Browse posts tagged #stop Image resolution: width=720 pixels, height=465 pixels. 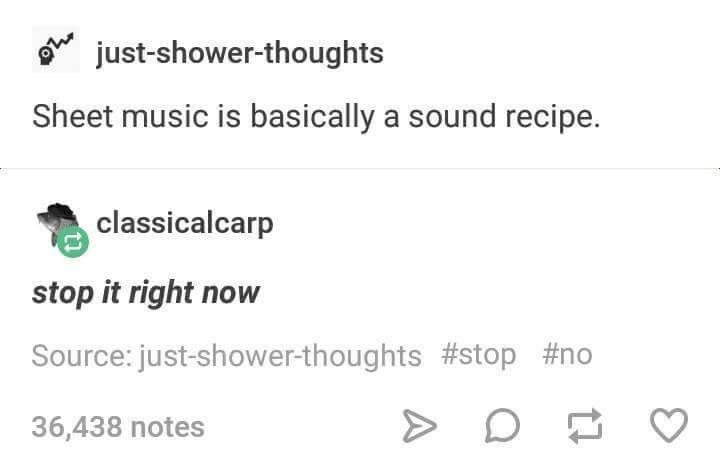pos(478,356)
